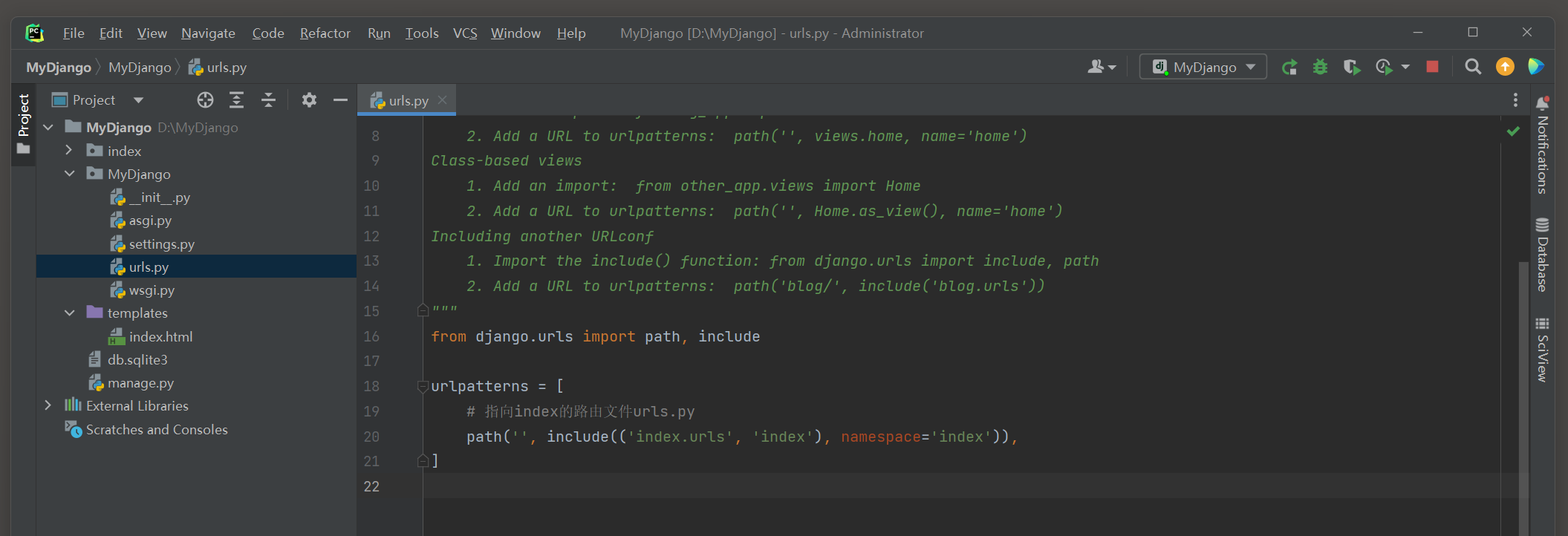Click Expand All icon in Project panel

click(236, 100)
